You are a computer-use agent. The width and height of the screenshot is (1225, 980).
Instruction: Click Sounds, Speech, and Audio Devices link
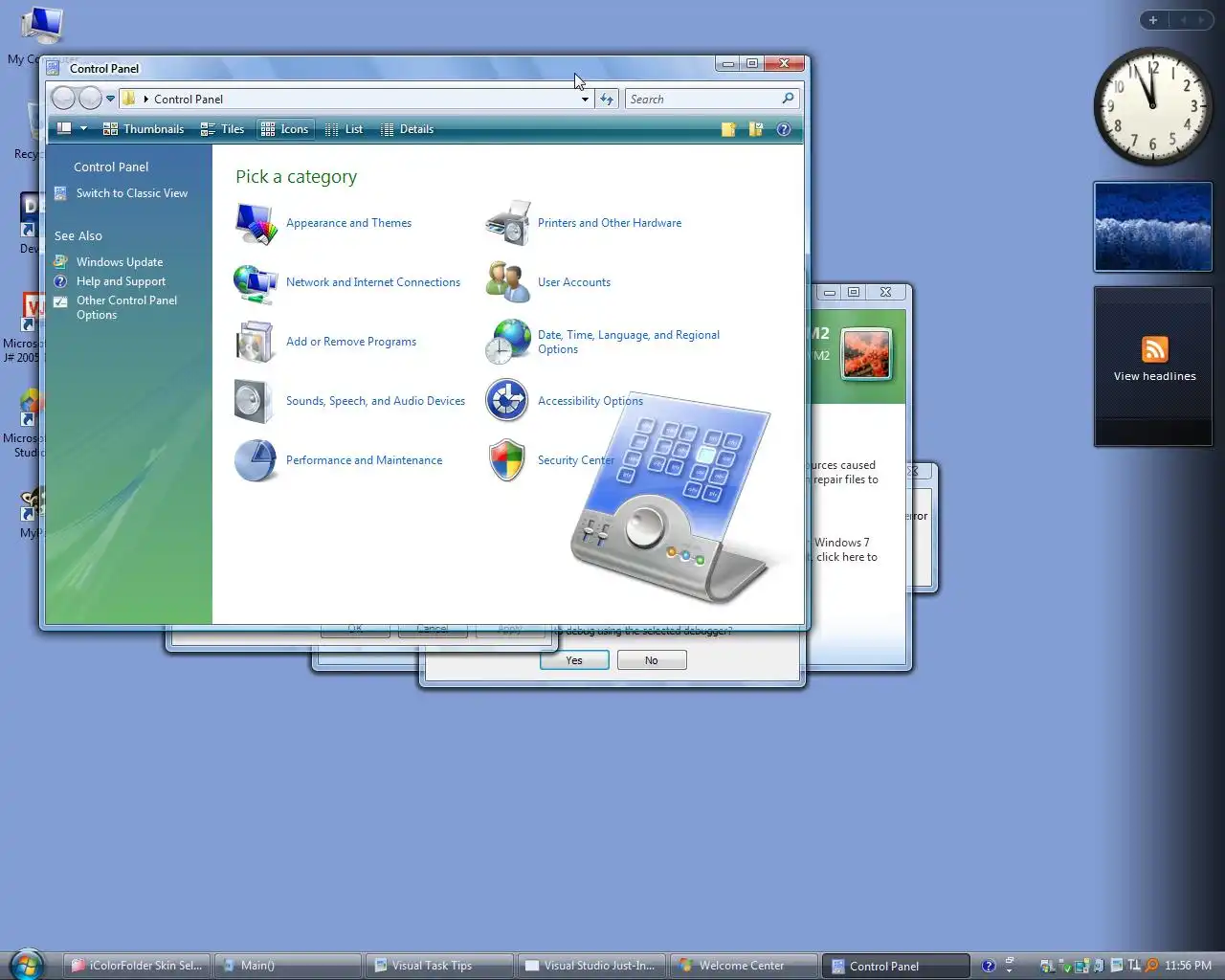click(x=375, y=401)
